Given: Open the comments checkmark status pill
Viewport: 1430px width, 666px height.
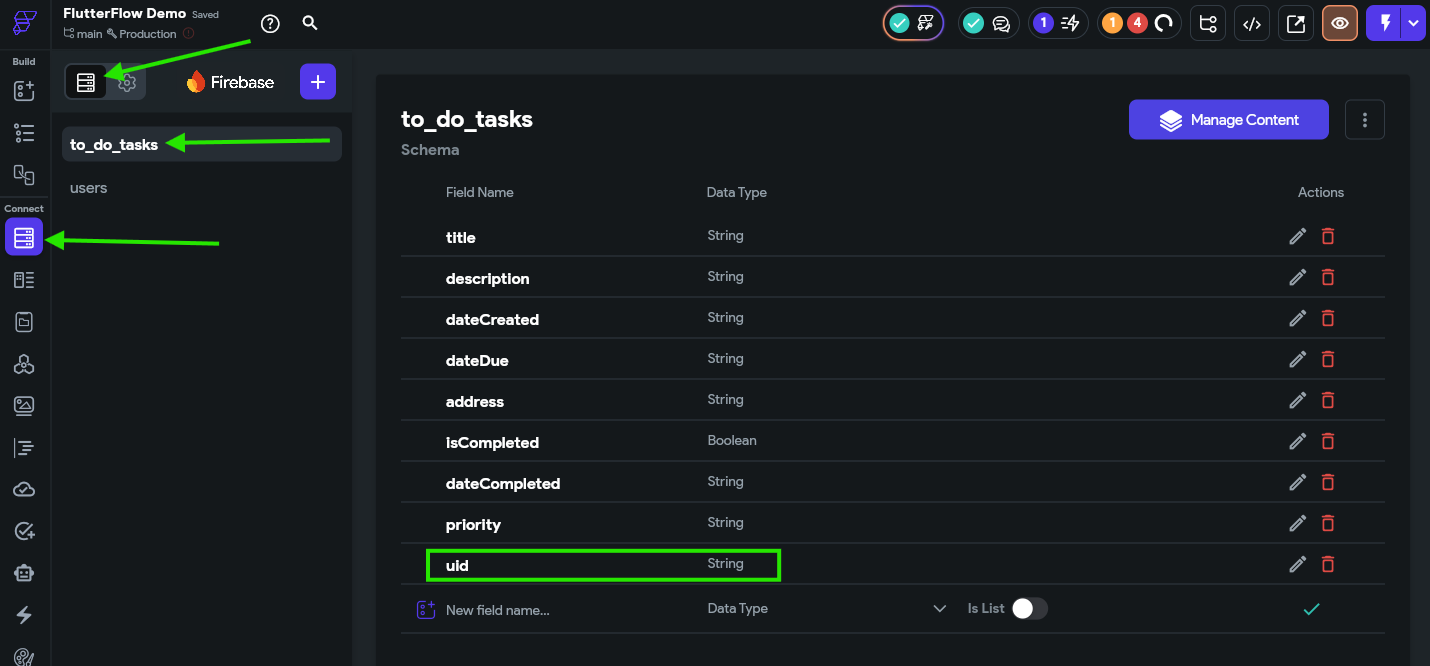Looking at the screenshot, I should point(988,24).
